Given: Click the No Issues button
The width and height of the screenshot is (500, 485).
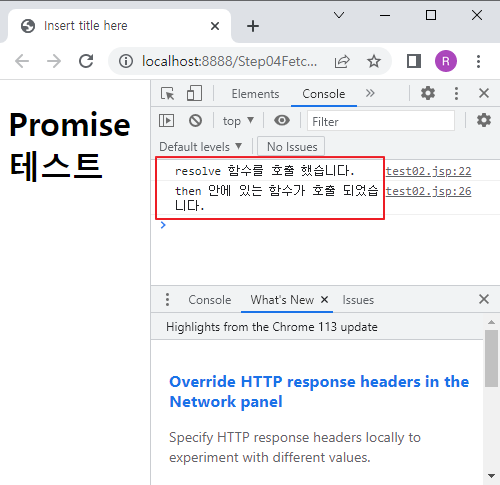Looking at the screenshot, I should 291,146.
